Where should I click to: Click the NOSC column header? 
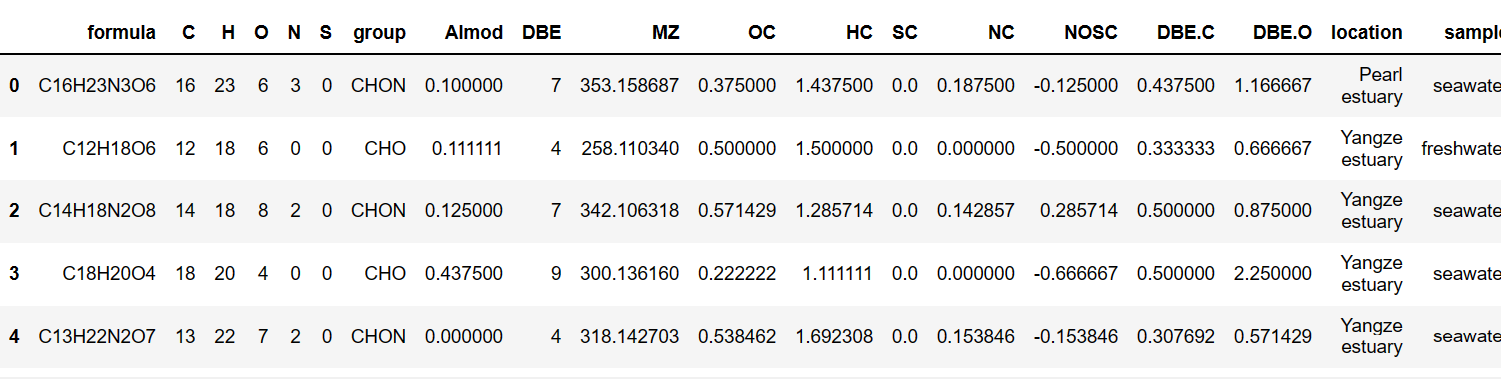coord(1091,32)
